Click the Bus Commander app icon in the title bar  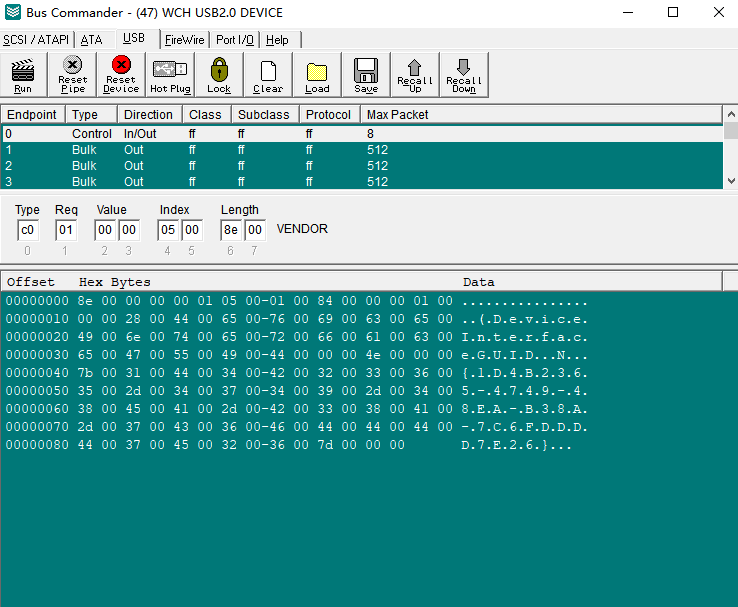point(13,12)
